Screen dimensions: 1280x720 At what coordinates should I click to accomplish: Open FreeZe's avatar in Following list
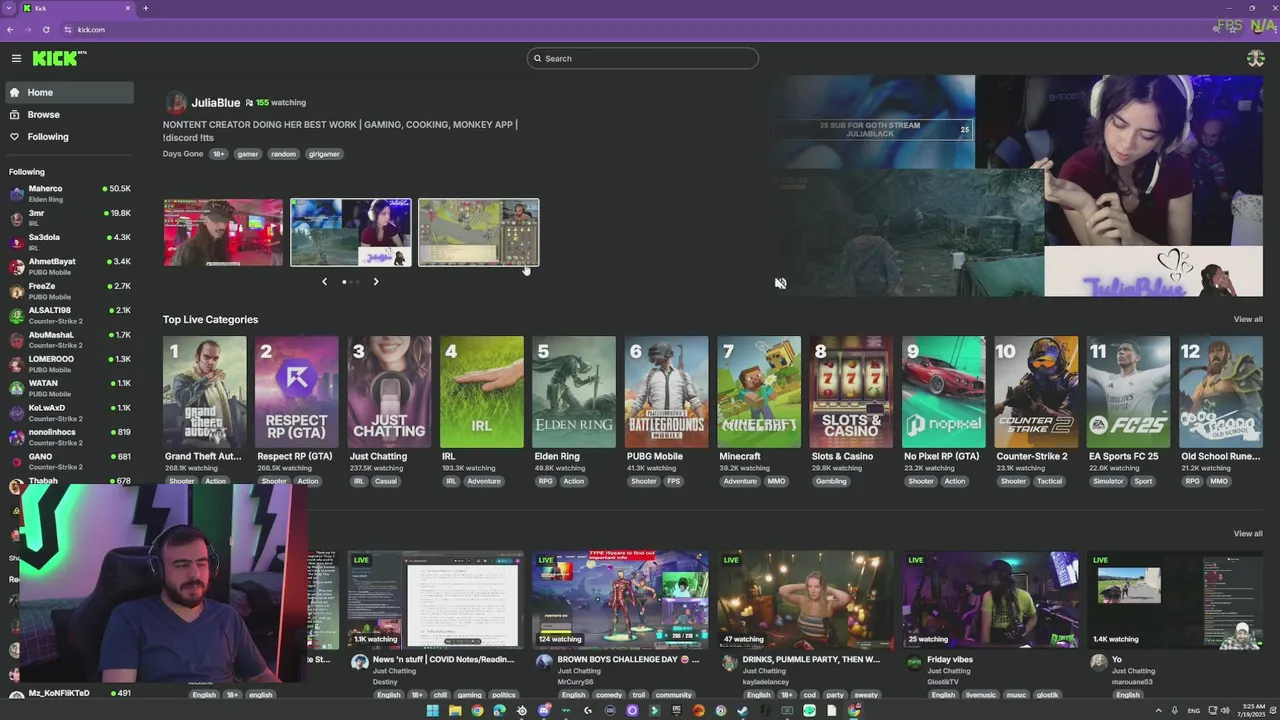[17, 291]
